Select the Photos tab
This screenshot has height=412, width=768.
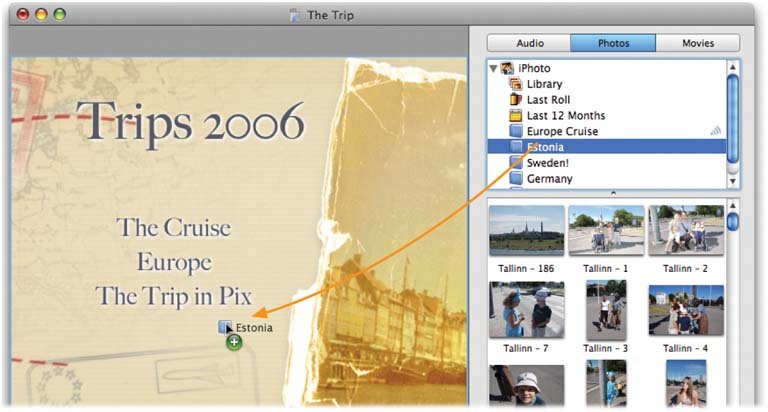point(613,43)
